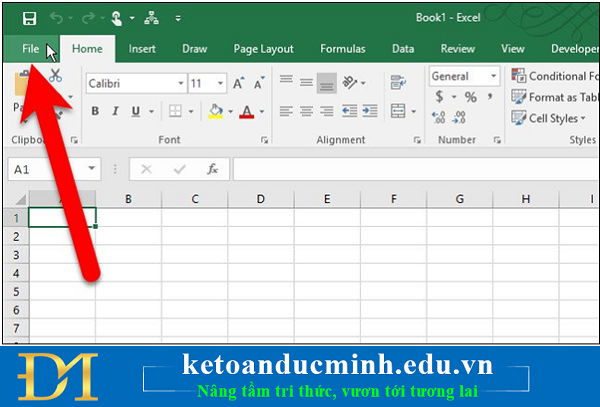Click the Borders icon

click(x=175, y=111)
